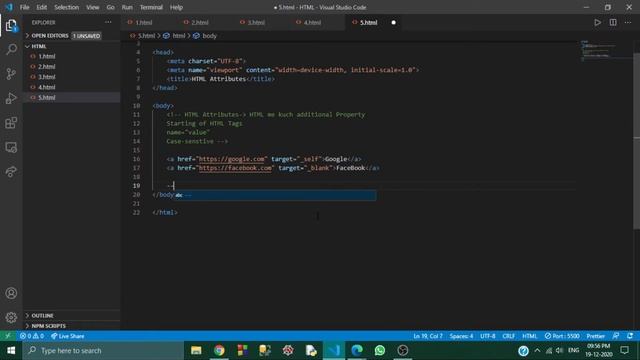Open Remote Explorer icon in activity bar

(11, 147)
